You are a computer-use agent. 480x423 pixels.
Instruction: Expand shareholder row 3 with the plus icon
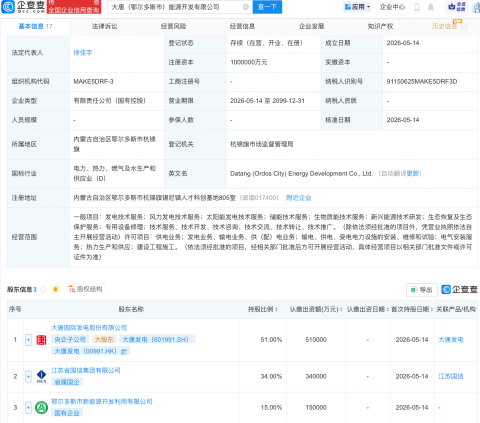pyautogui.click(x=28, y=407)
